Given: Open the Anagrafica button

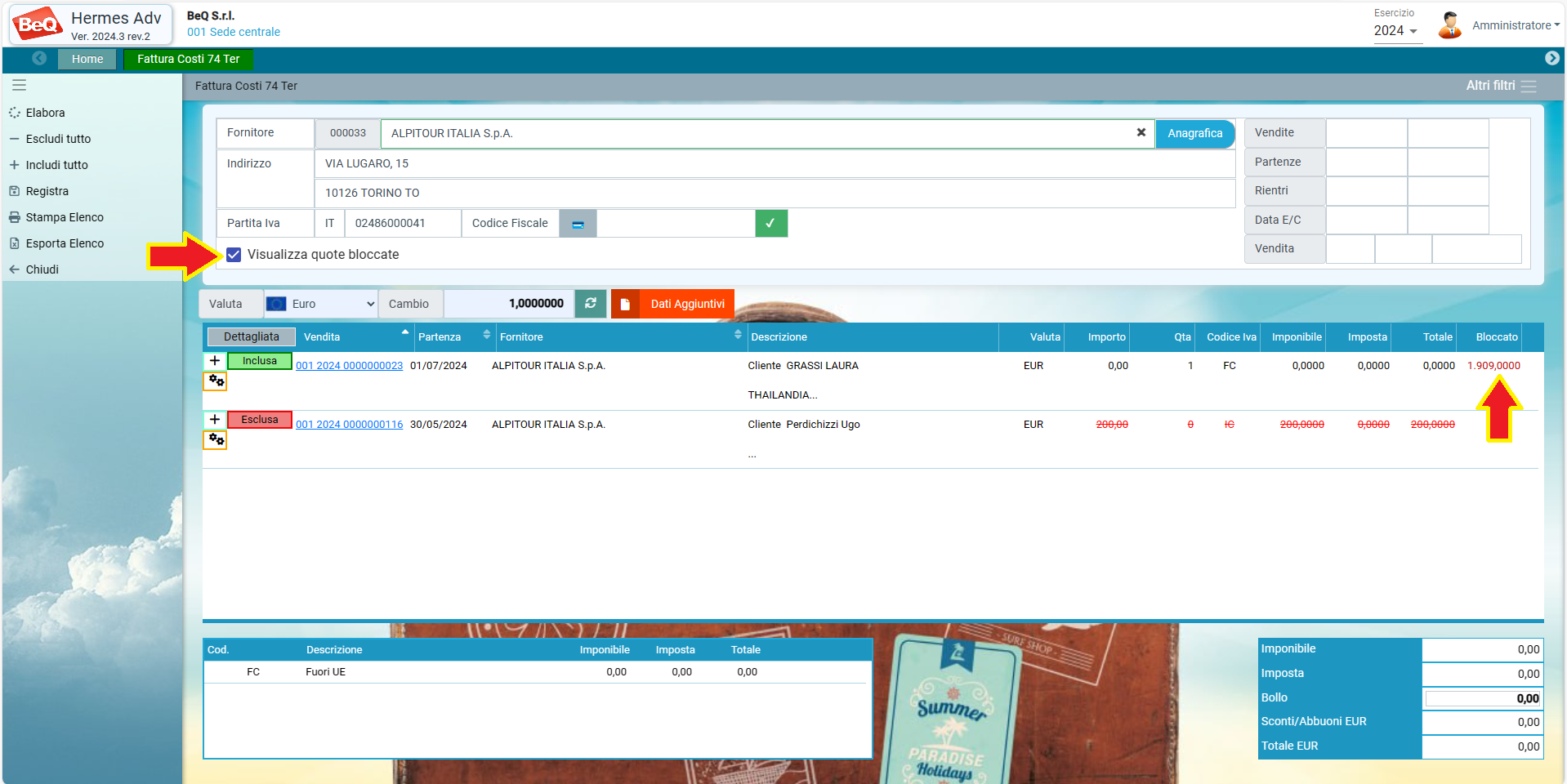Looking at the screenshot, I should pos(1195,133).
